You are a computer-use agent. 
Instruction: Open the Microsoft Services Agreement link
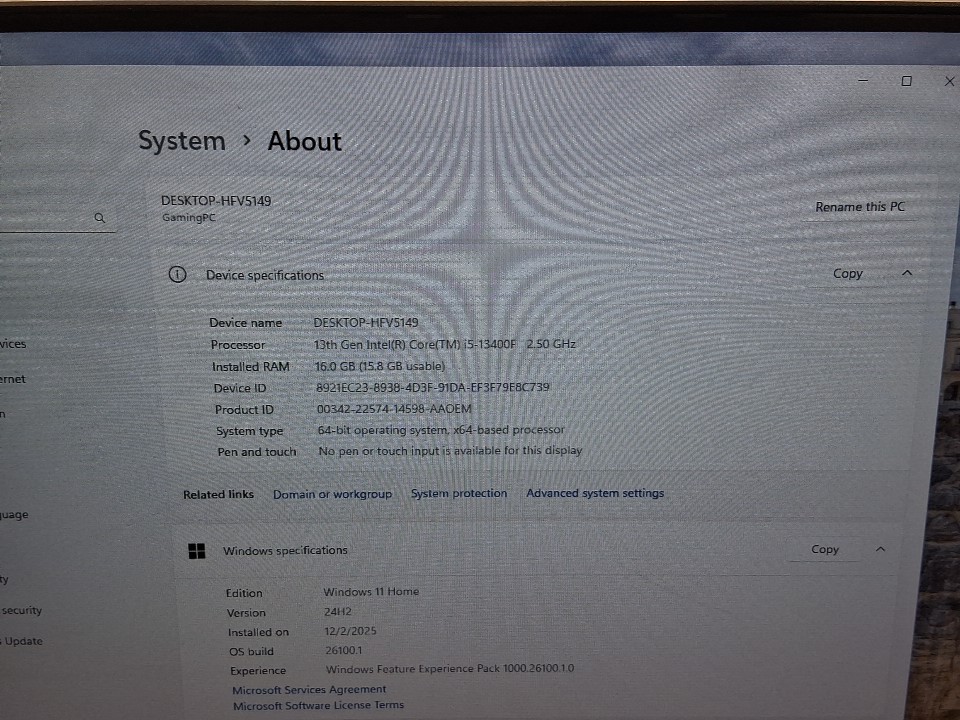309,689
